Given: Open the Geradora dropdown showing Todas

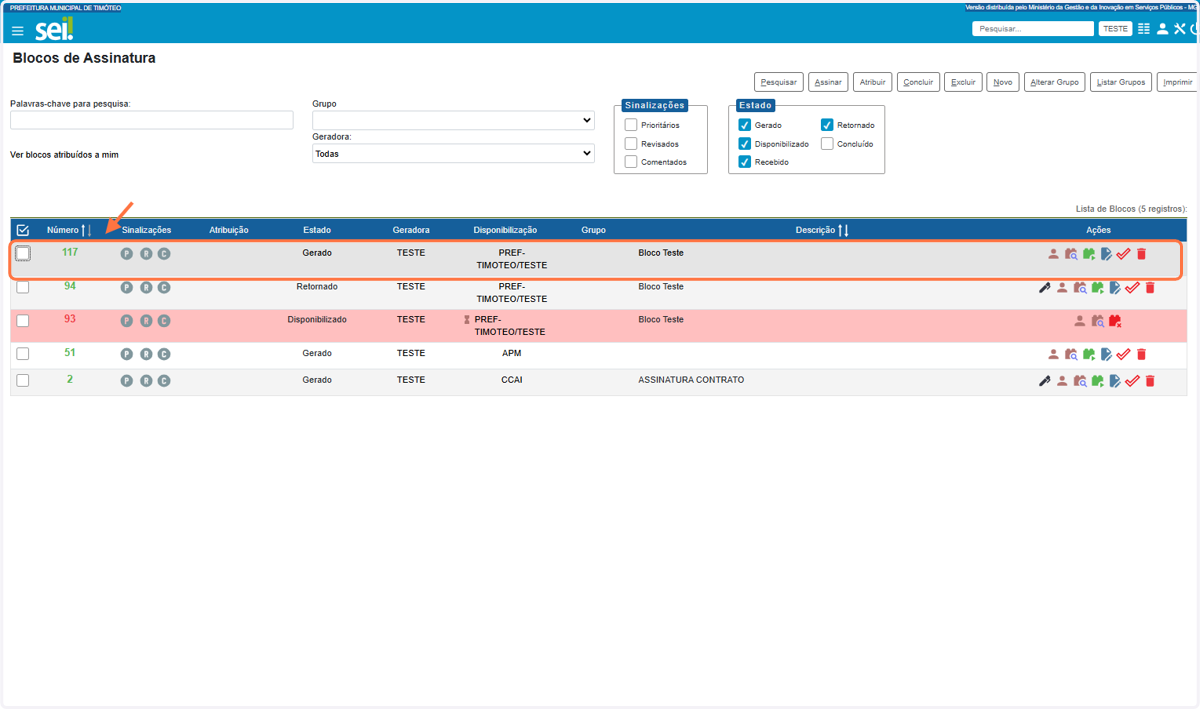Looking at the screenshot, I should tap(453, 154).
